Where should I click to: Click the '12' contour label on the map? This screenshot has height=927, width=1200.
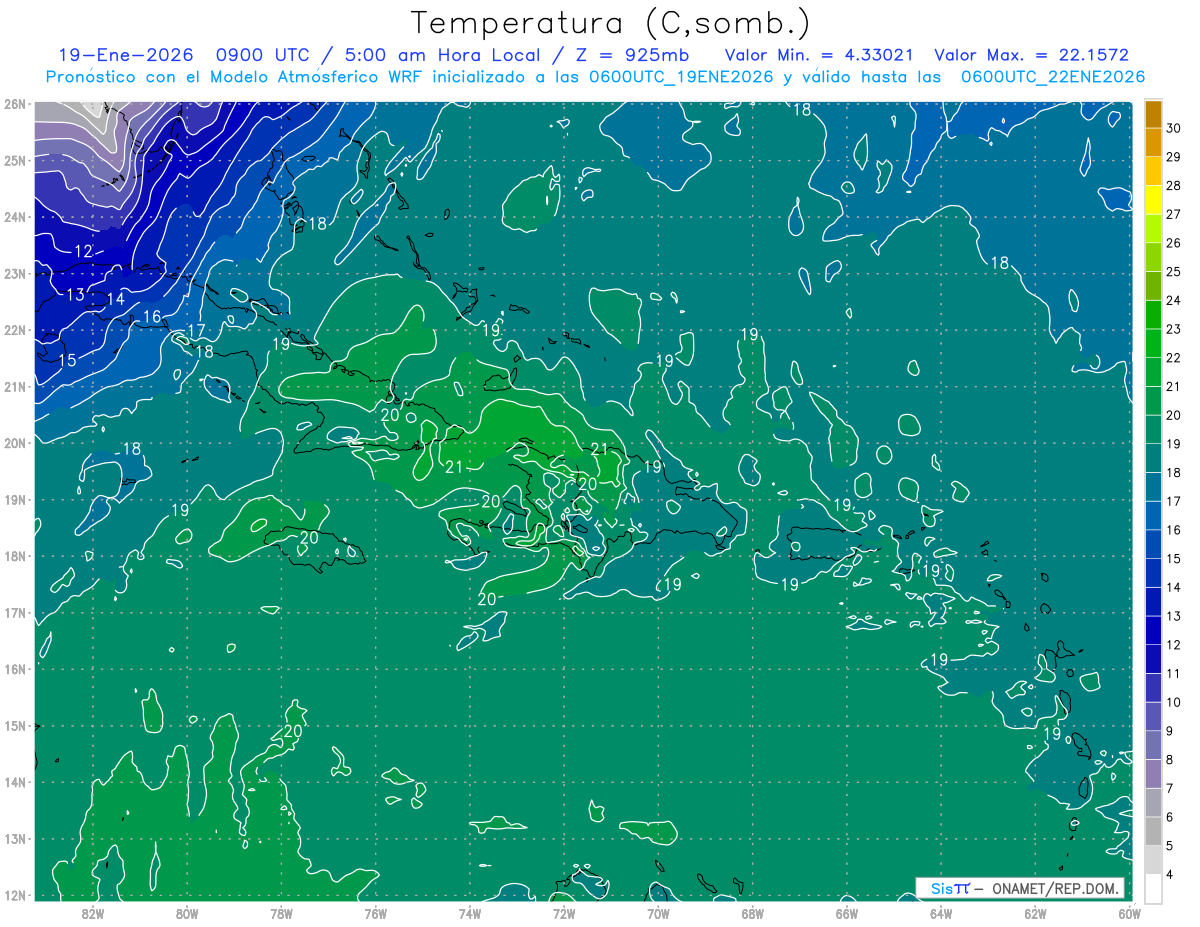coord(83,251)
